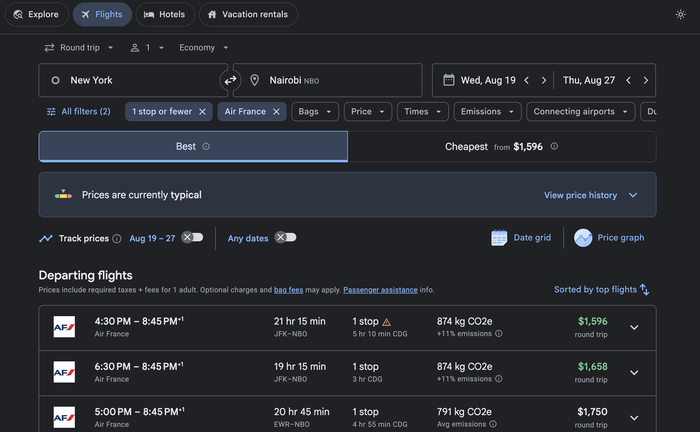Toggle price tracking for Aug 19 – 27
The height and width of the screenshot is (432, 700).
(x=192, y=237)
